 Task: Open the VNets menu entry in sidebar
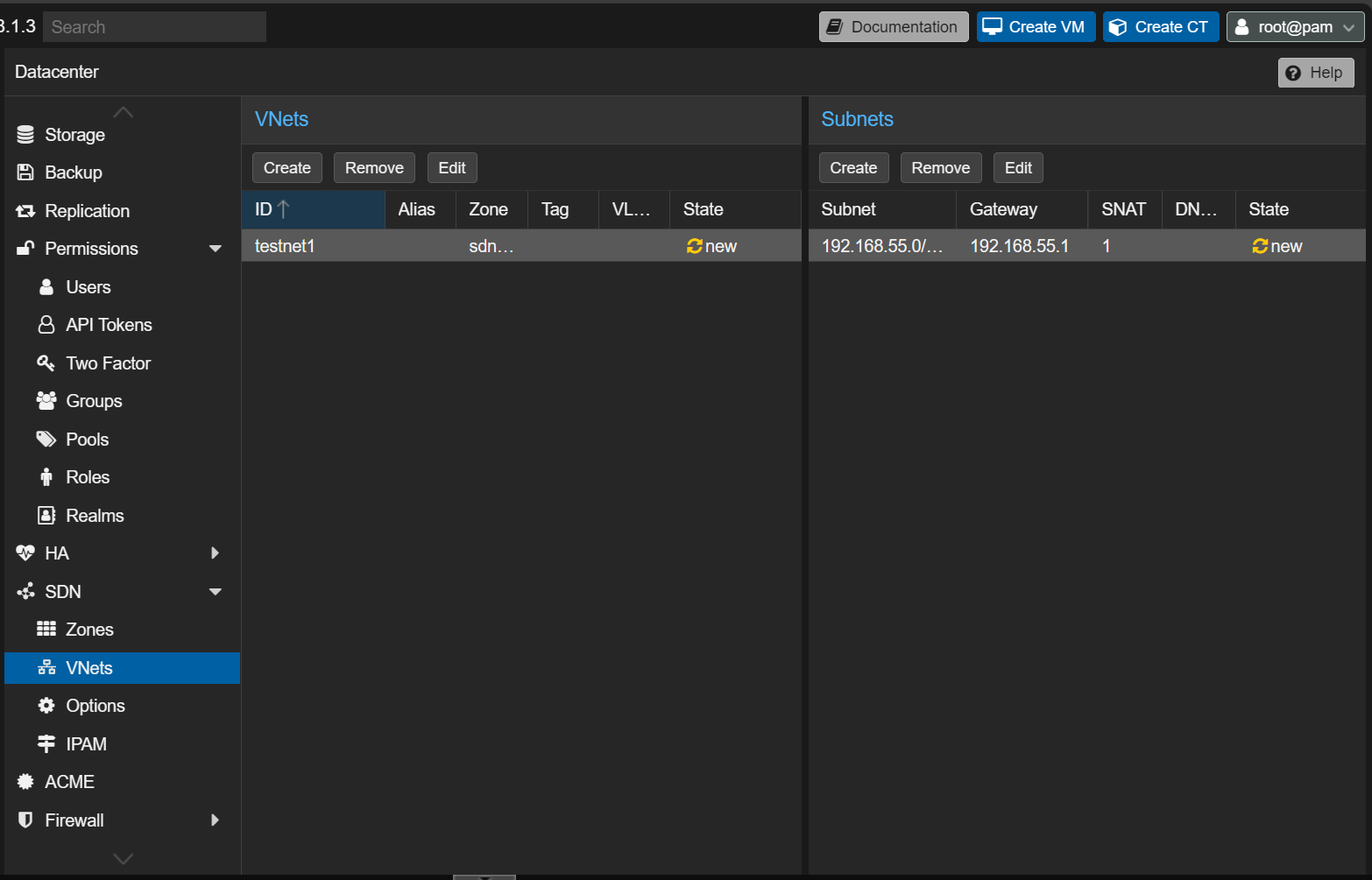coord(122,668)
